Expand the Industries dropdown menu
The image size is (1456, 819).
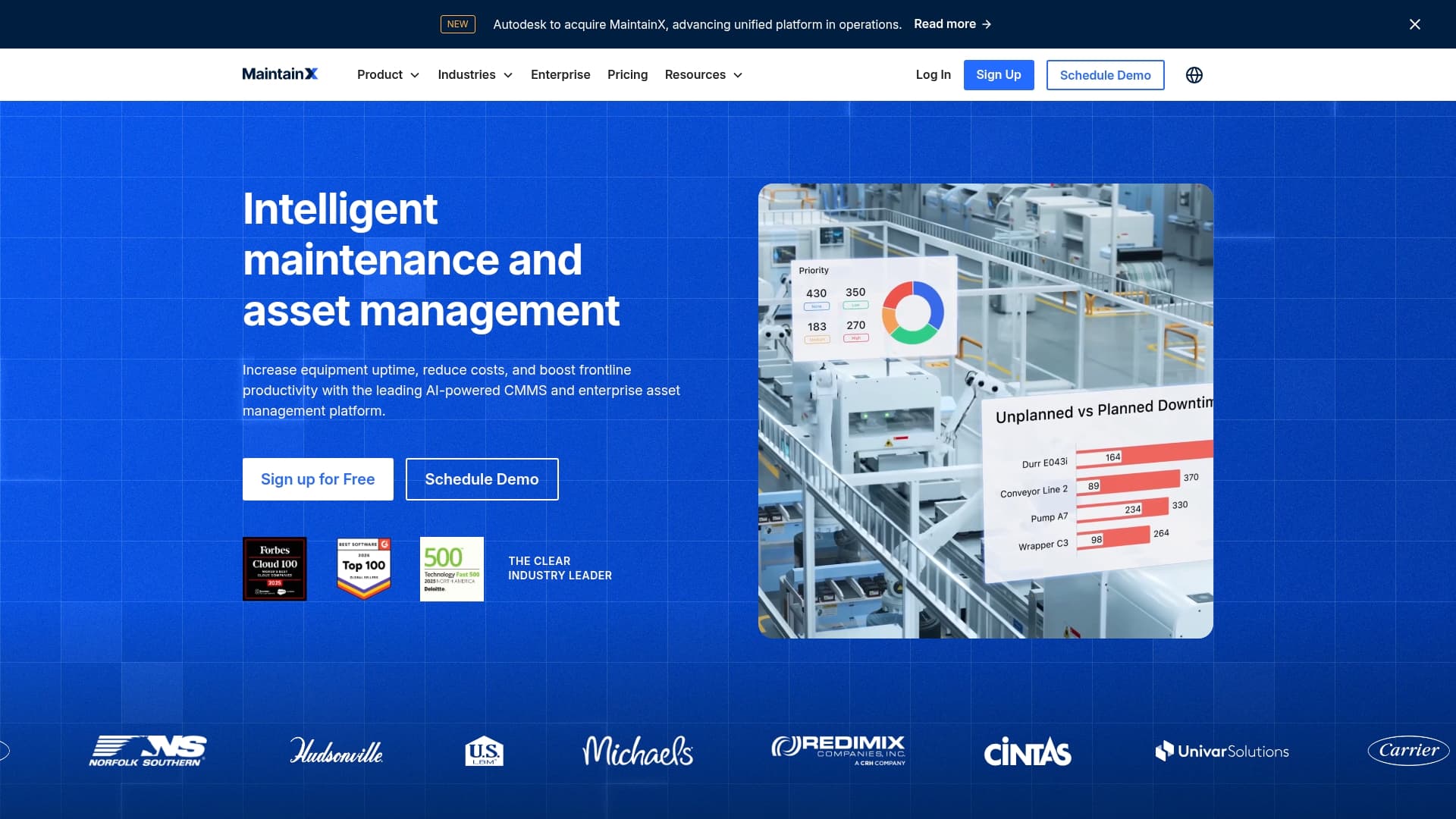[475, 74]
